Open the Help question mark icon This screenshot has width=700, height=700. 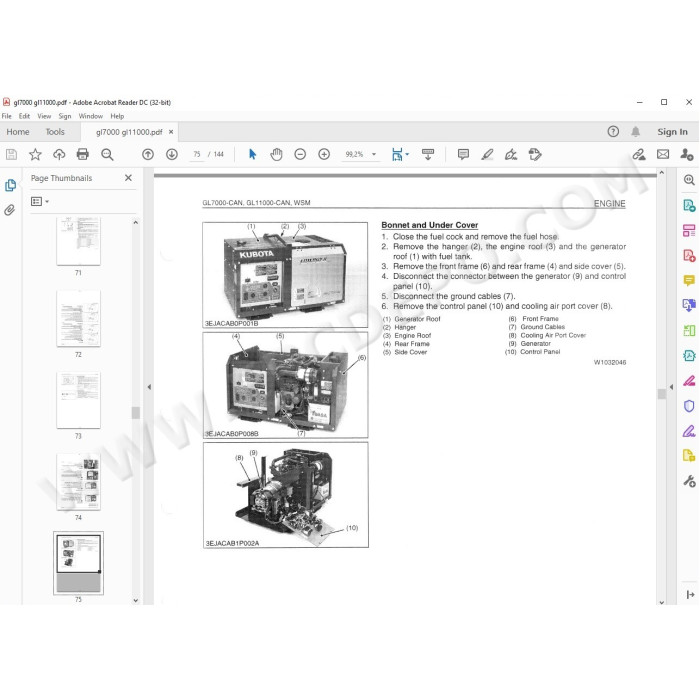(613, 131)
